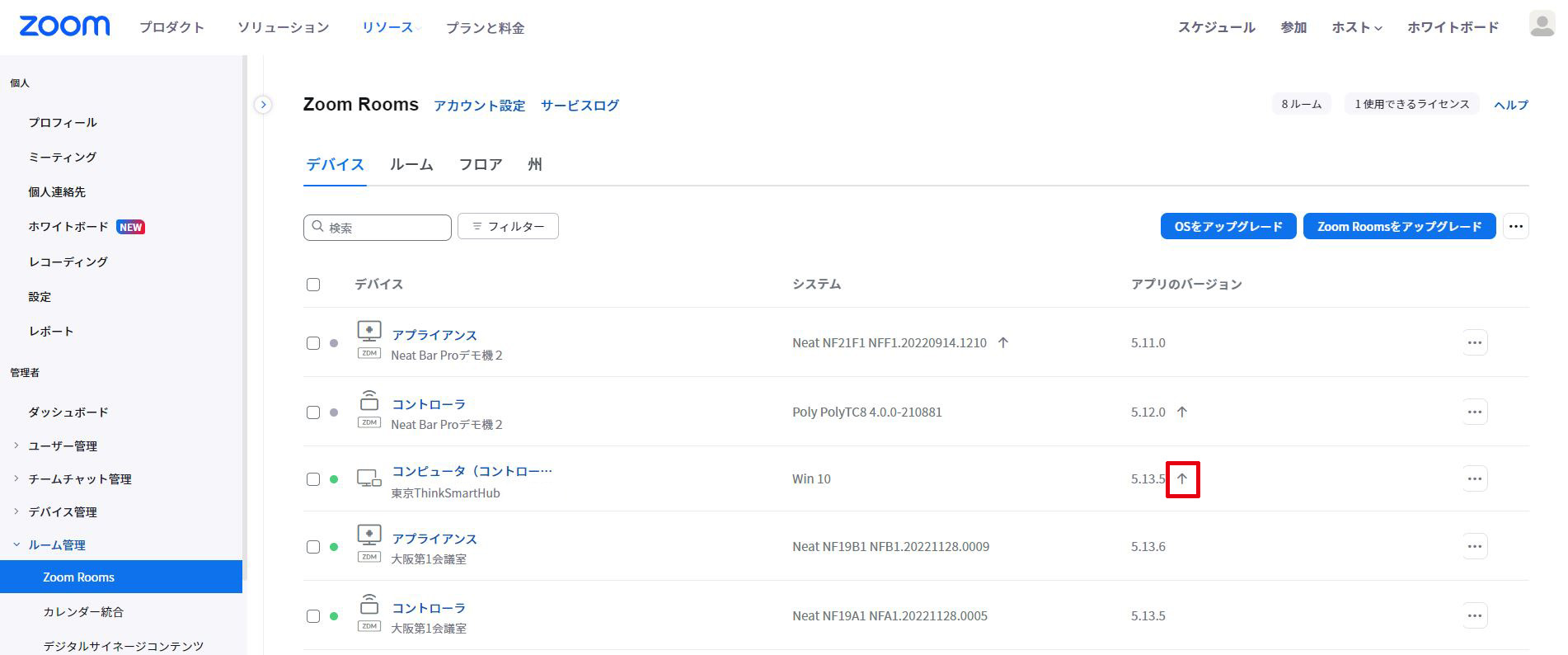The width and height of the screenshot is (1568, 655).
Task: Expand デバイス管理 in the sidebar
Action: tap(16, 511)
